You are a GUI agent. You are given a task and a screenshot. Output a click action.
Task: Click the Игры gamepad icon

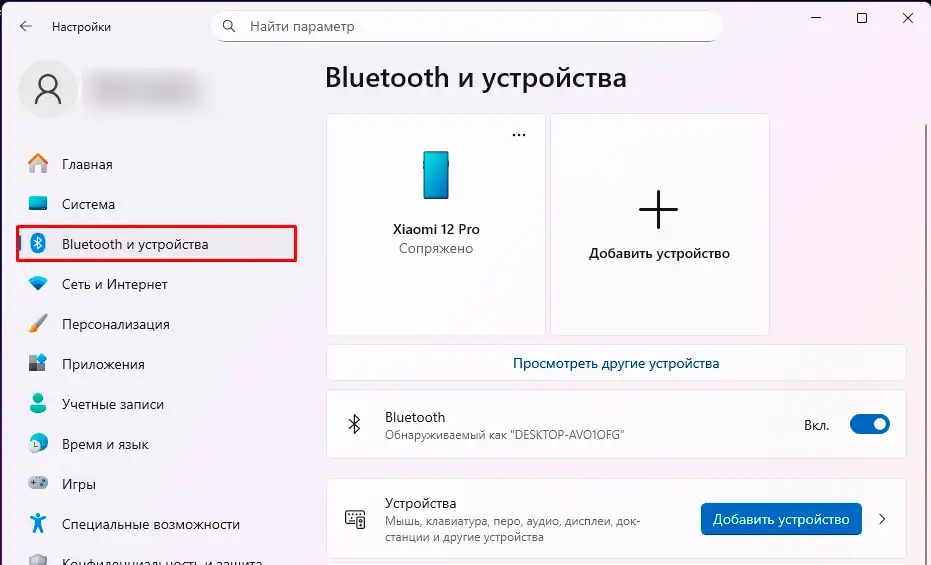pos(38,483)
